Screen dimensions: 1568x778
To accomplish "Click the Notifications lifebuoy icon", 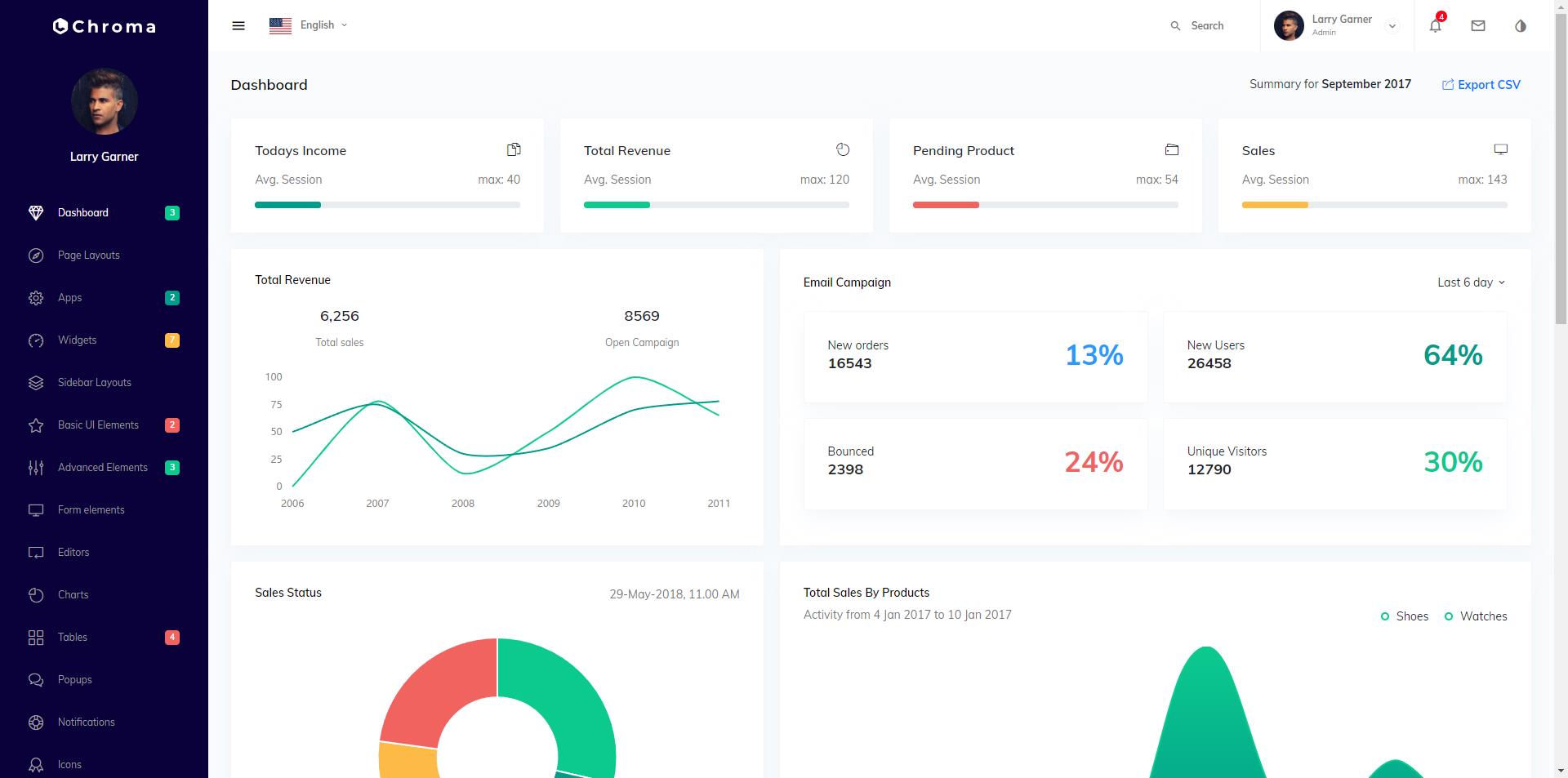I will coord(36,722).
